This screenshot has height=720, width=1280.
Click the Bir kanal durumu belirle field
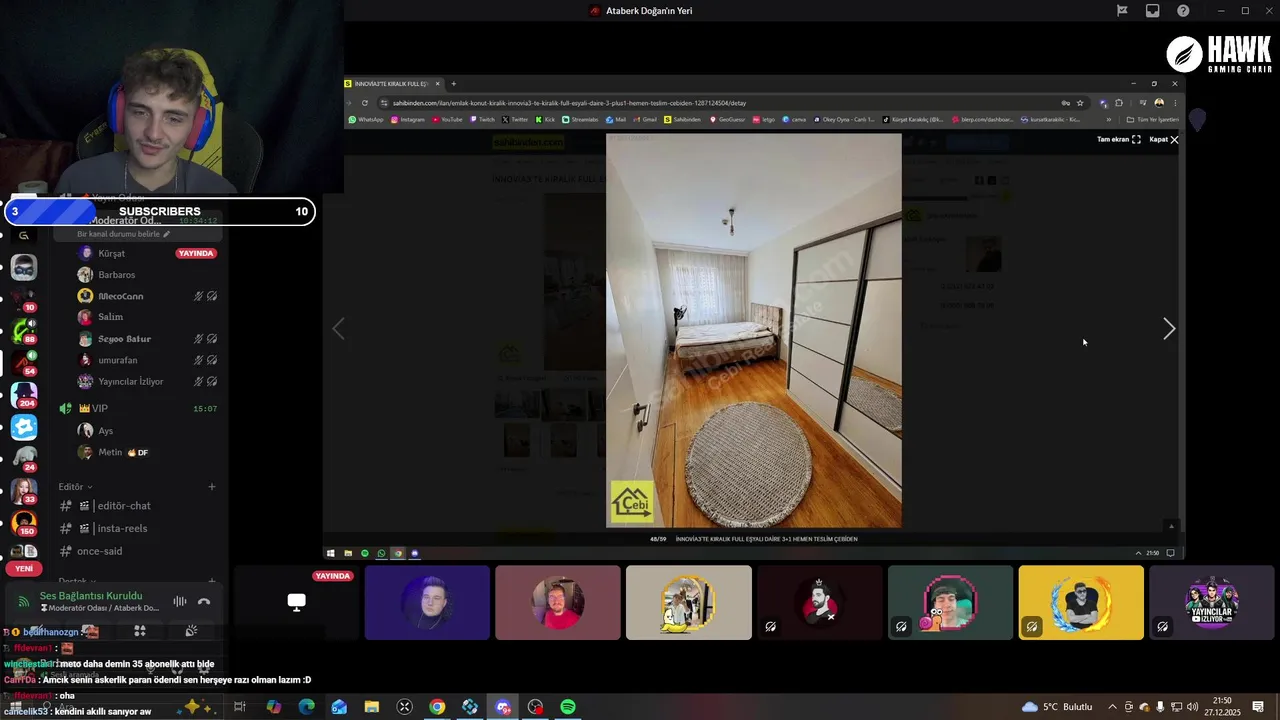click(124, 234)
